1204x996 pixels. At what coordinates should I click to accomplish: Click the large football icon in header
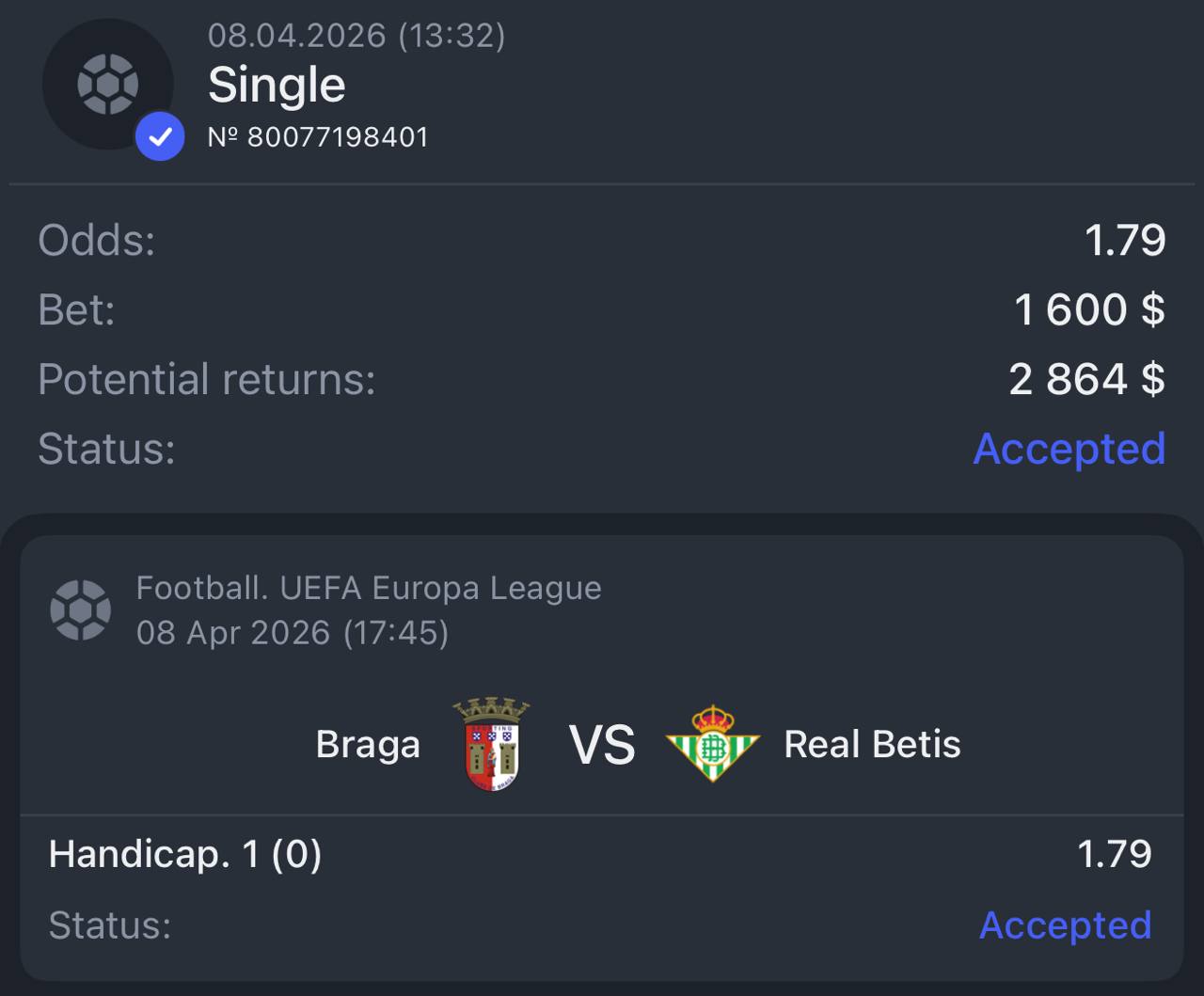[108, 84]
